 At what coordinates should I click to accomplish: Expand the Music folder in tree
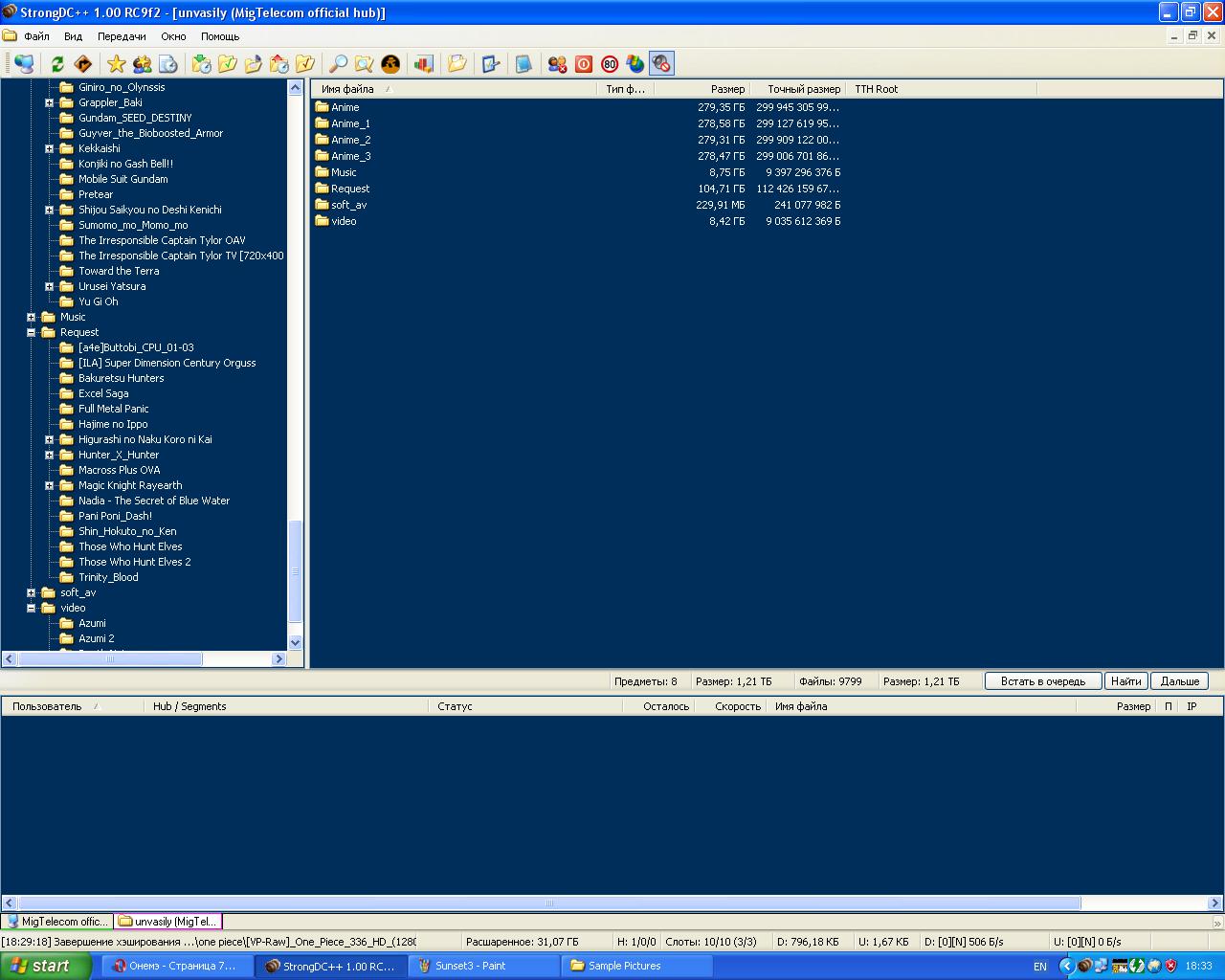click(31, 317)
